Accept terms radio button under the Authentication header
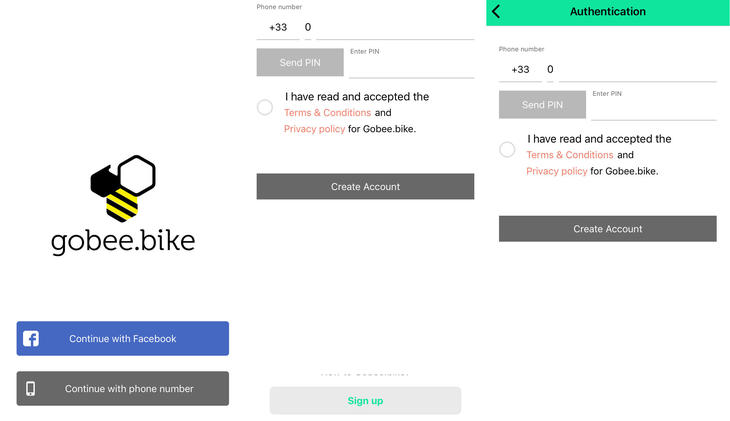This screenshot has height=421, width=730. [x=507, y=150]
